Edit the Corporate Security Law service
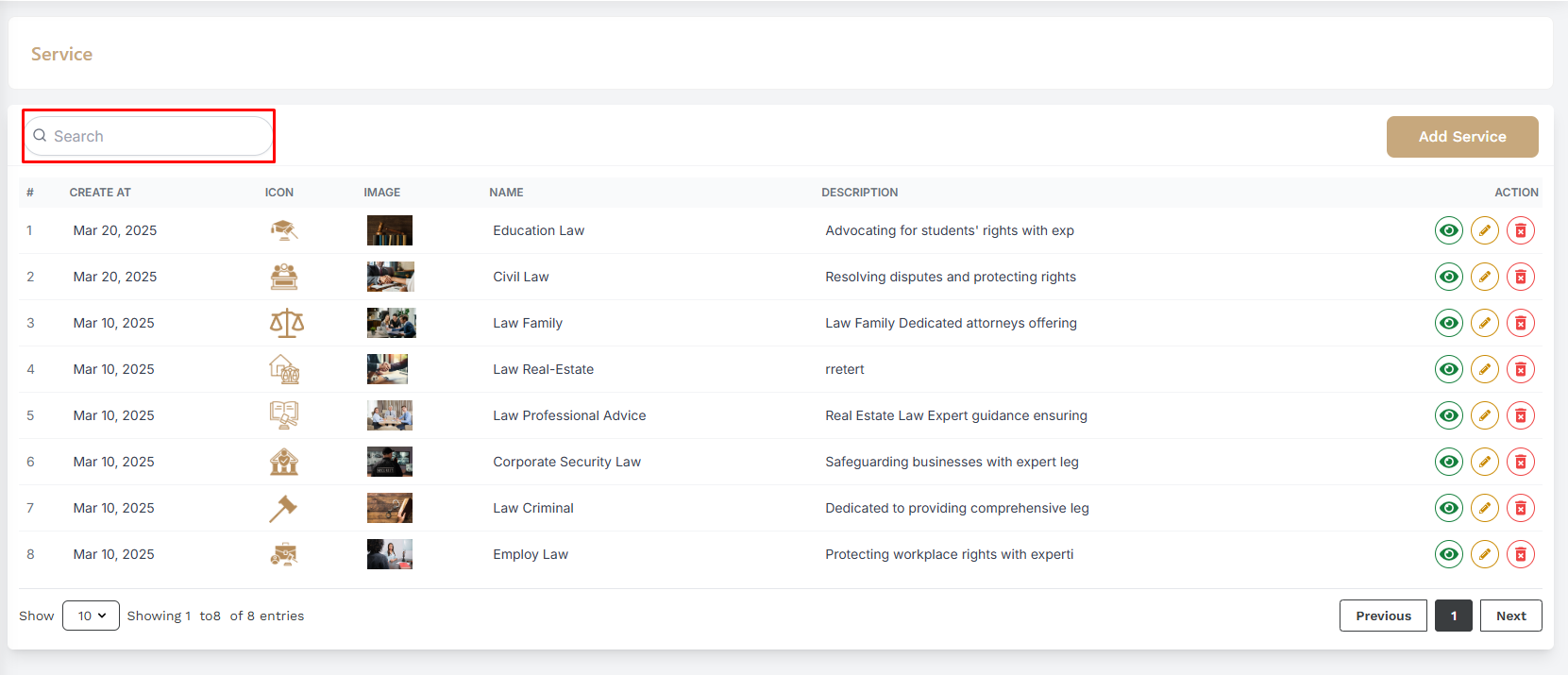This screenshot has height=675, width=1568. [x=1484, y=462]
